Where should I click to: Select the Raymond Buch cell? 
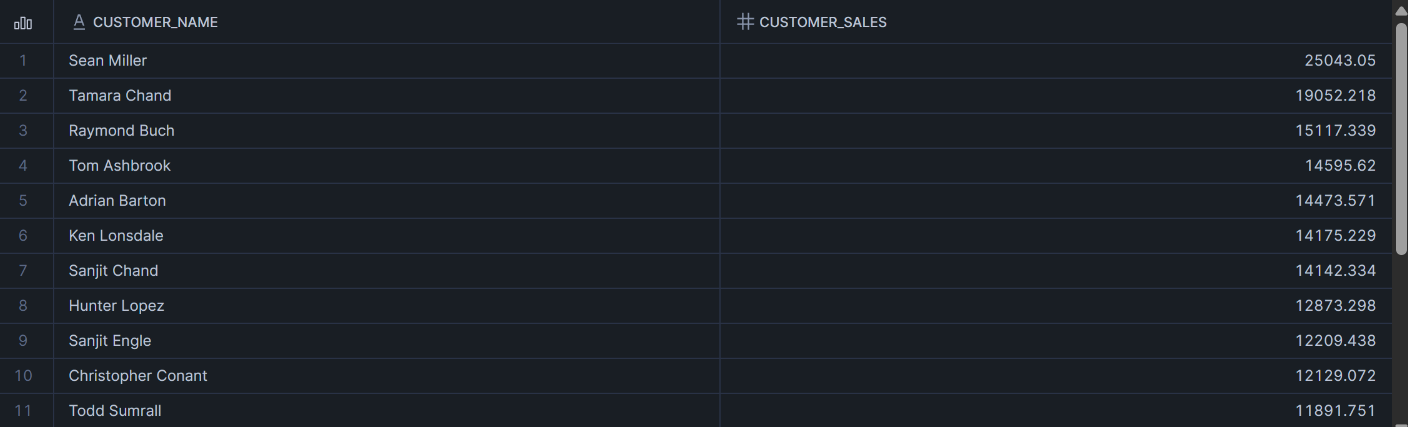tap(122, 131)
